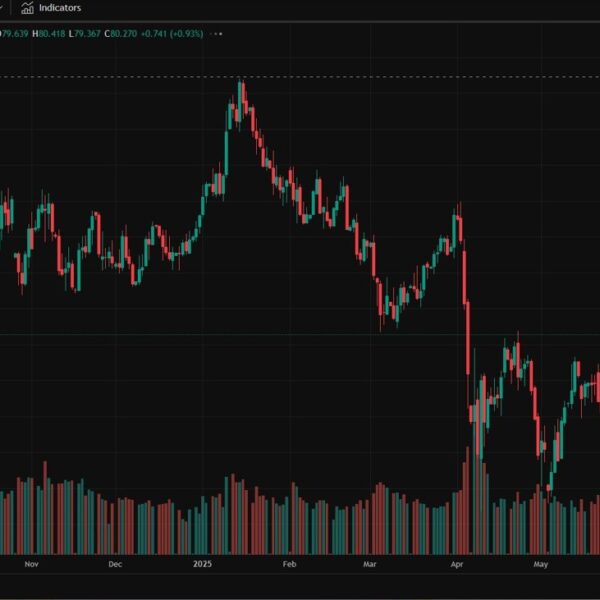Click the Indicators text label
The height and width of the screenshot is (600, 600).
pos(60,8)
